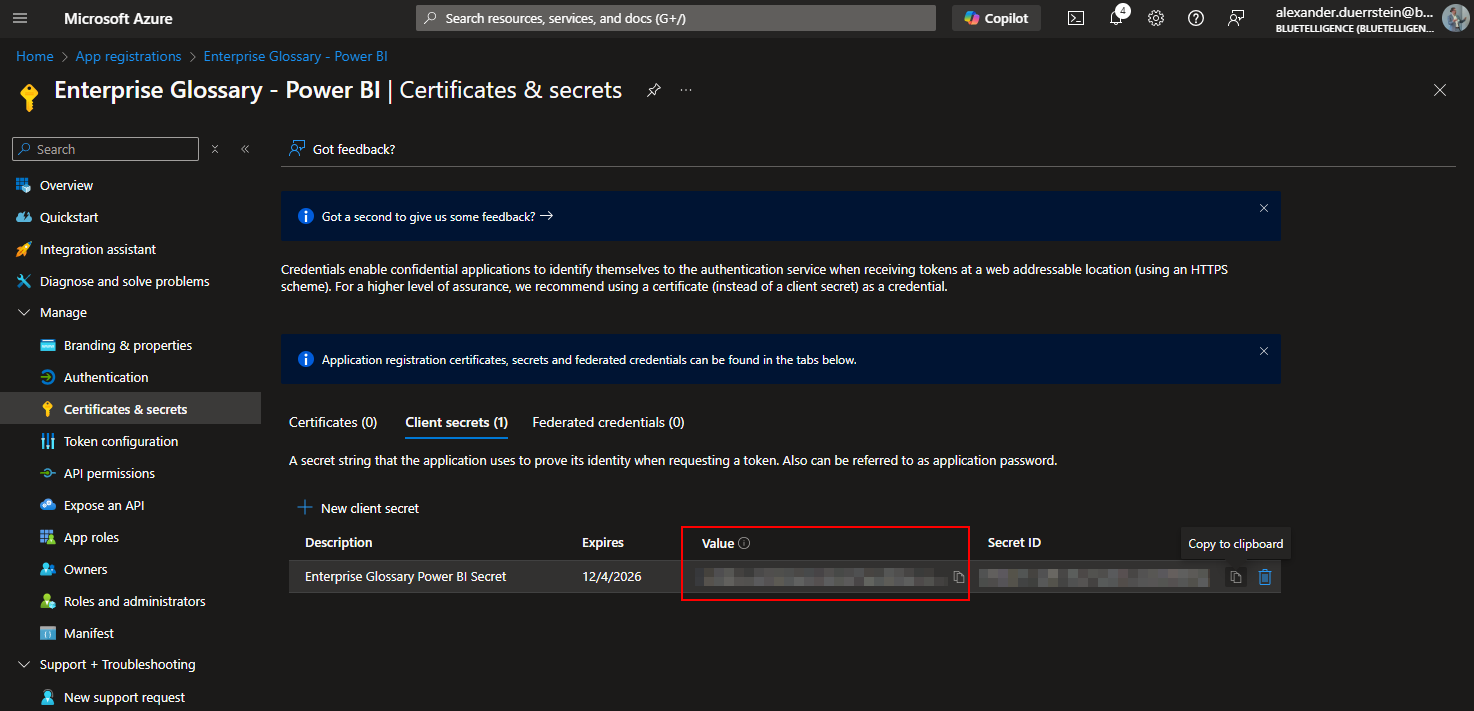1474x711 pixels.
Task: Open portal settings gear
Action: coord(1156,18)
